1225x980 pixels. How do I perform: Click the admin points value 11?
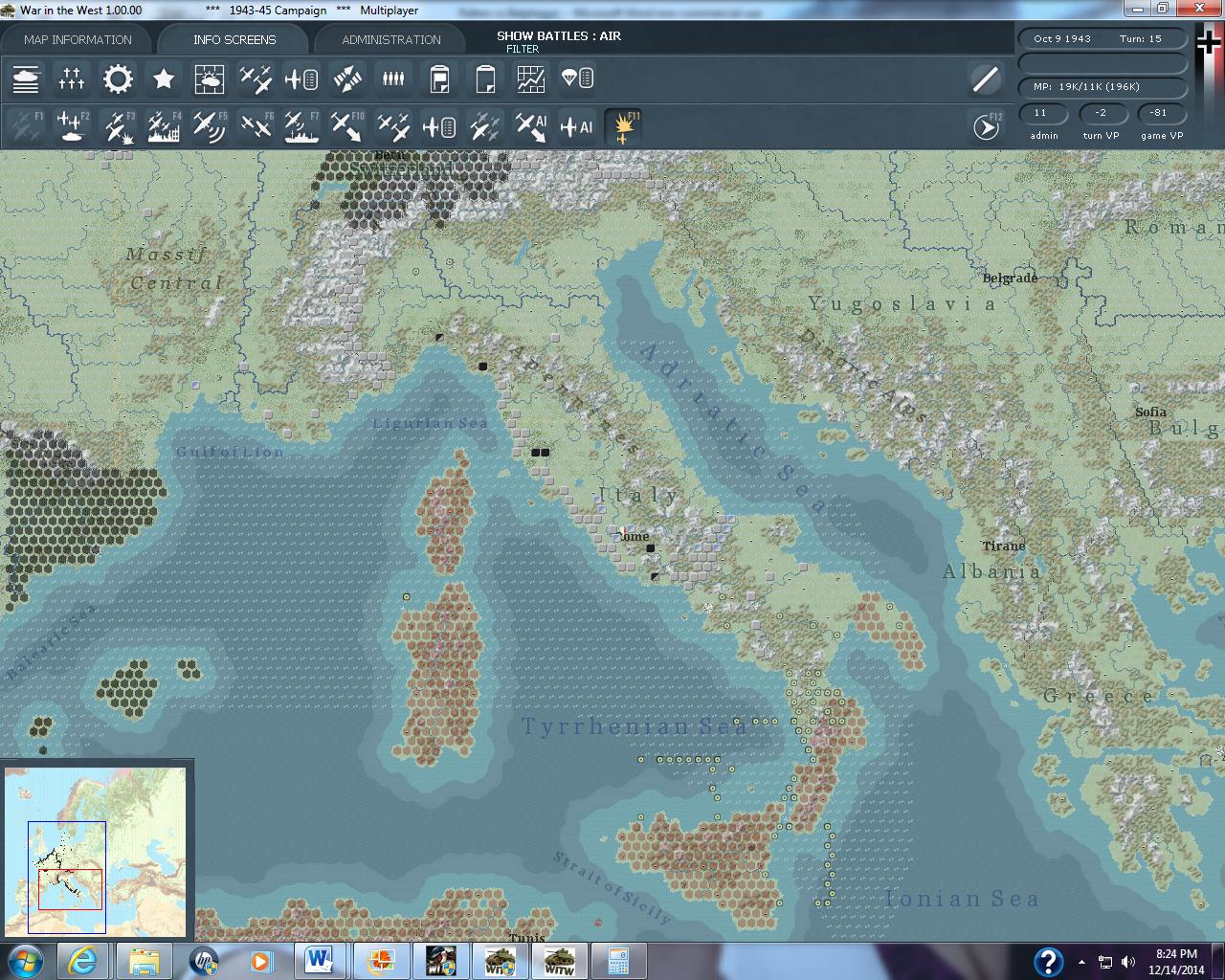point(1043,113)
